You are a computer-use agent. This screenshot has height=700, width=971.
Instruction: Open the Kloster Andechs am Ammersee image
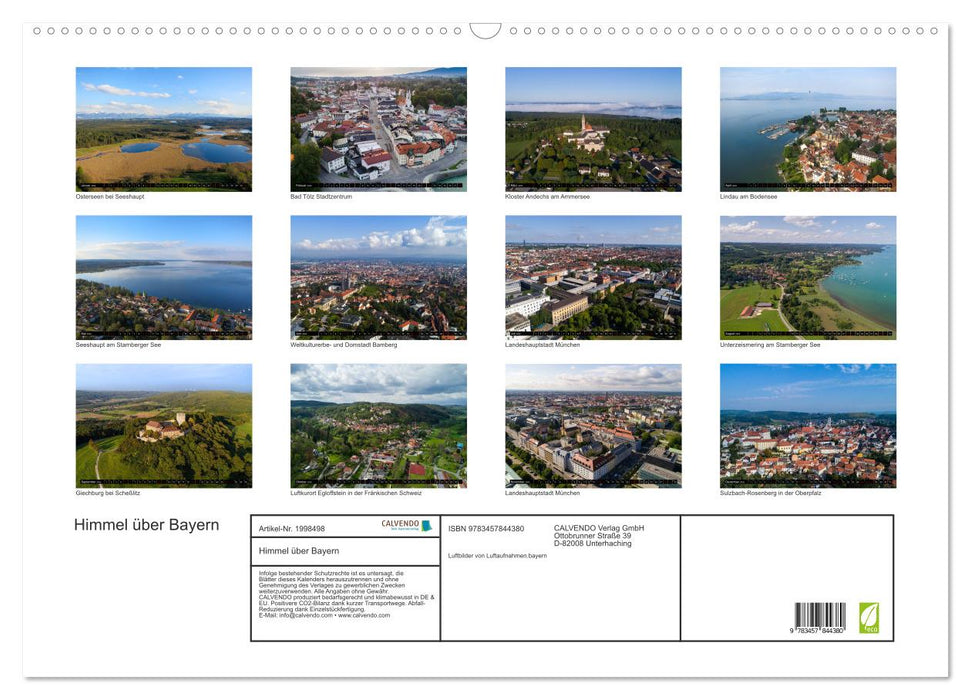tap(593, 128)
